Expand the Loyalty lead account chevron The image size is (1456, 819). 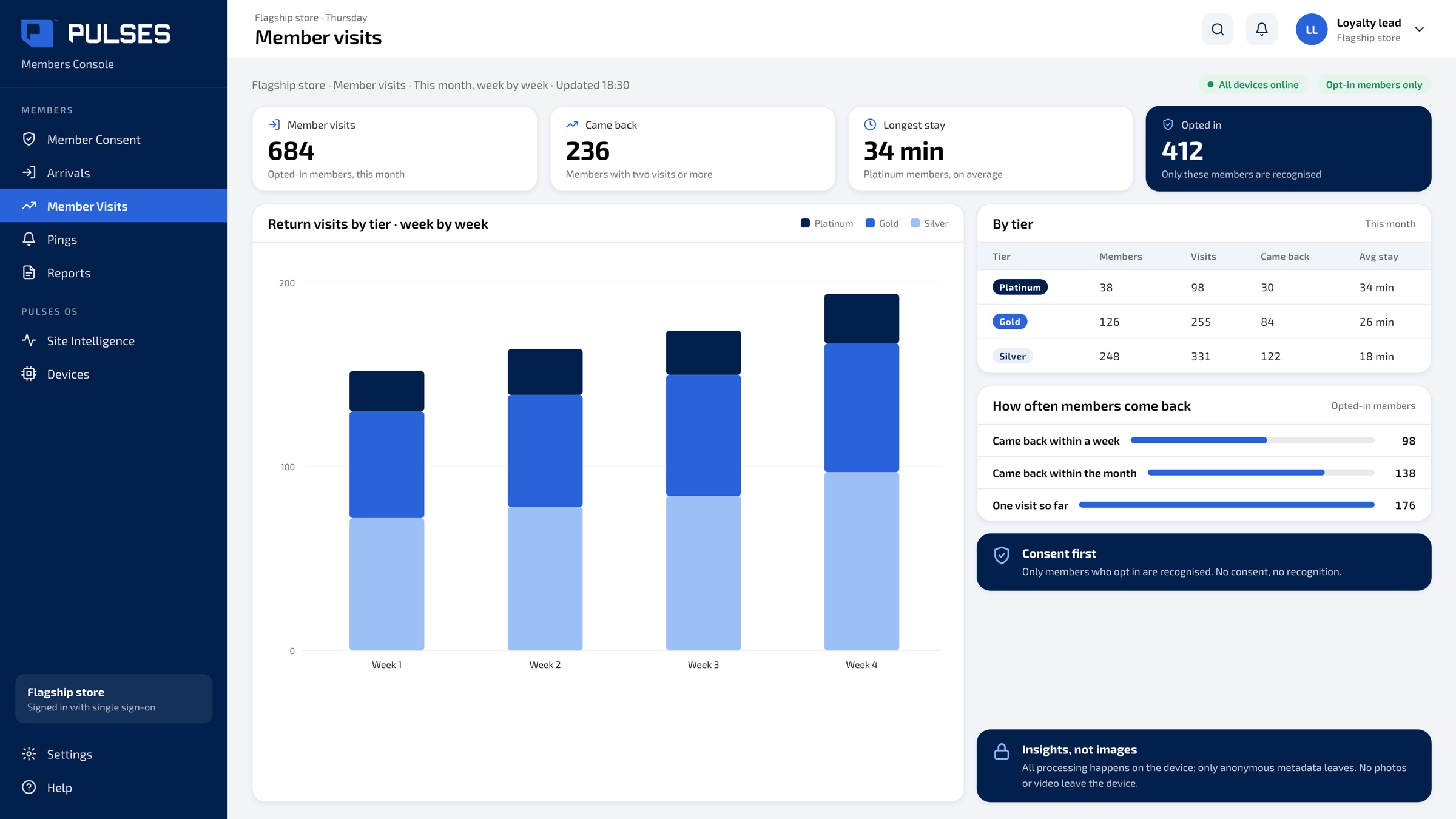point(1419,29)
